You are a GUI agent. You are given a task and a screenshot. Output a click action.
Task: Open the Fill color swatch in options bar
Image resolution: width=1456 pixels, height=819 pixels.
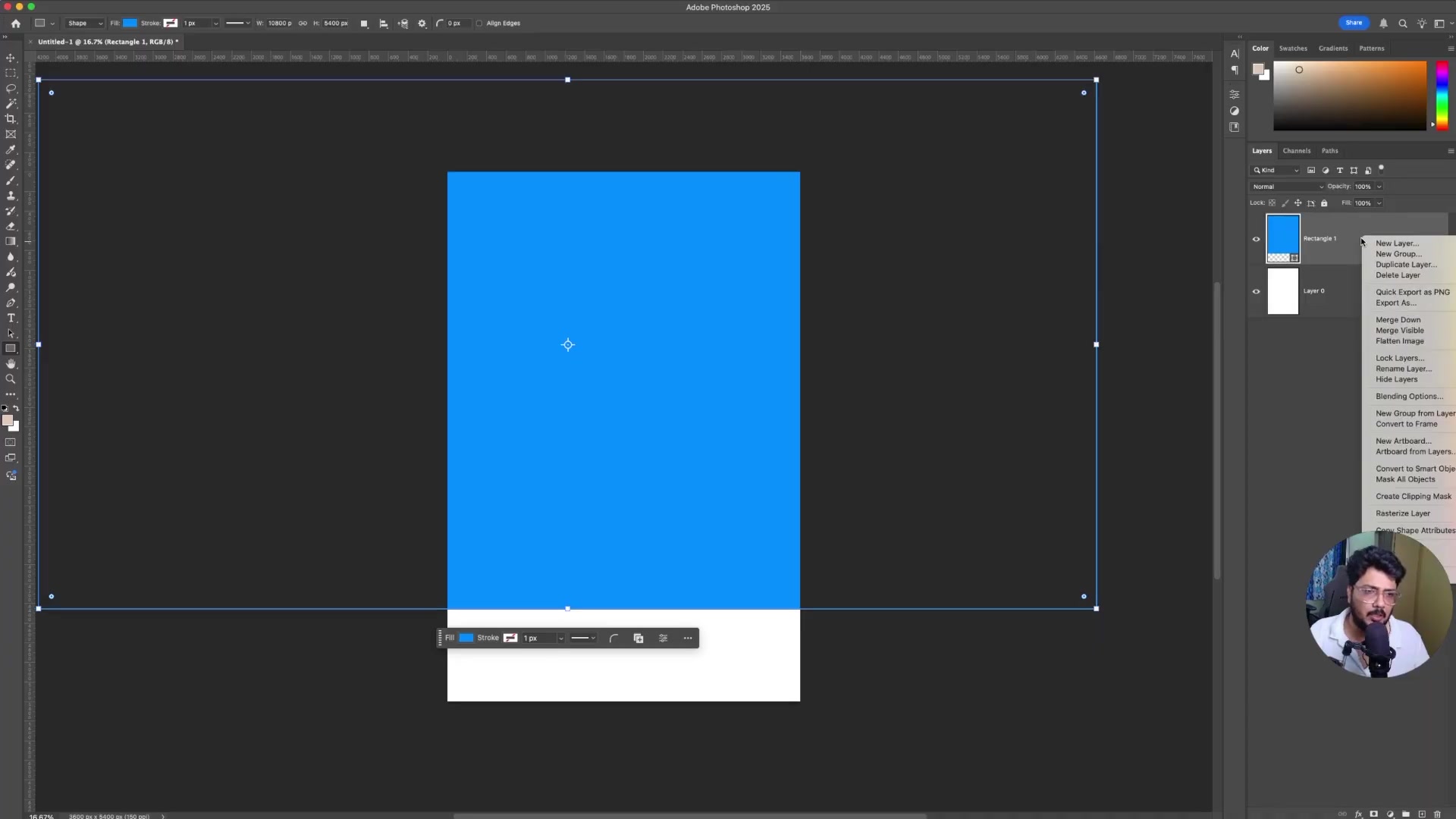click(129, 24)
